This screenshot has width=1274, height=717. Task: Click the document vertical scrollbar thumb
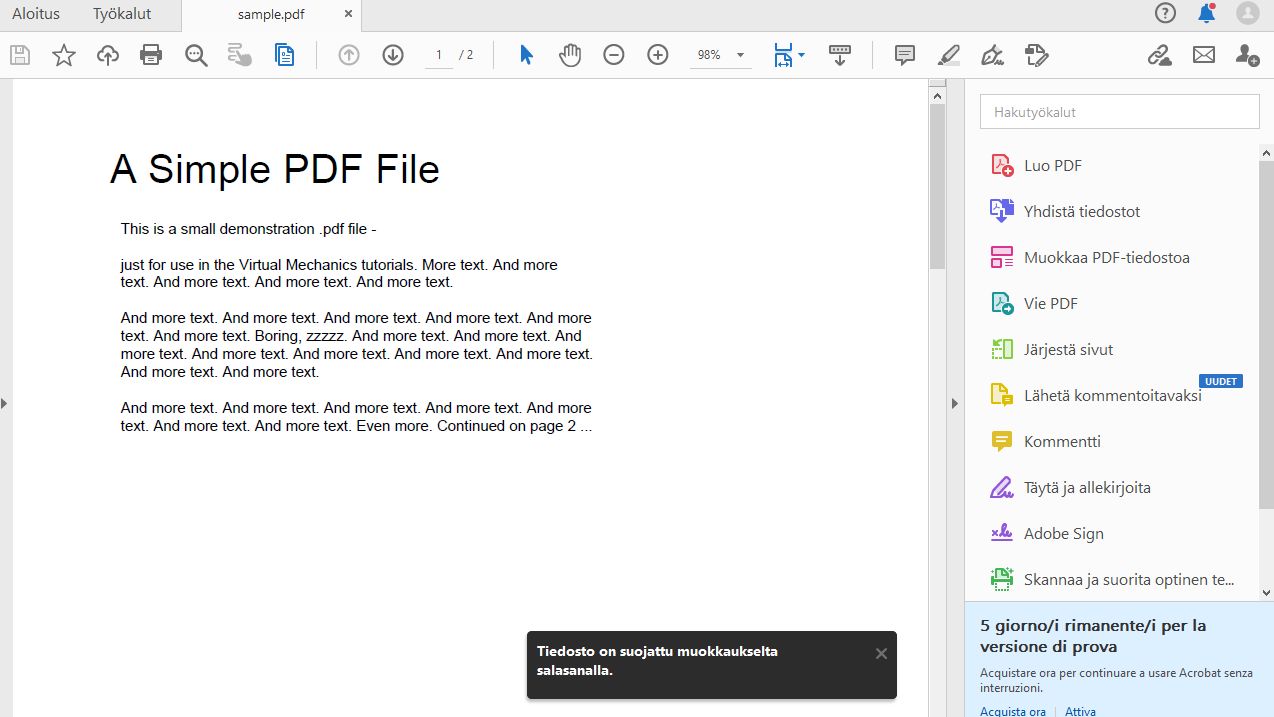click(937, 186)
